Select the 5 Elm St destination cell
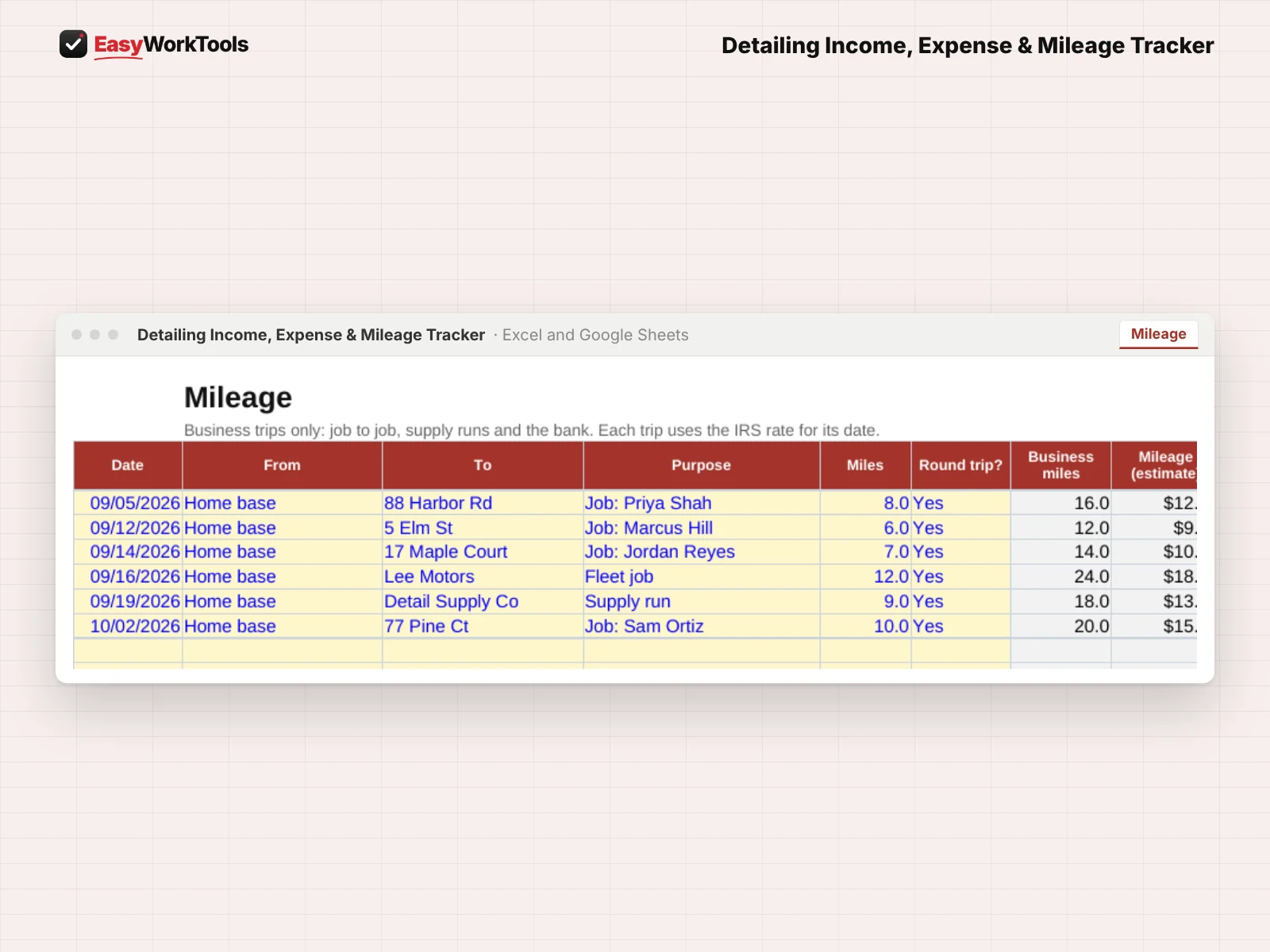 [483, 528]
